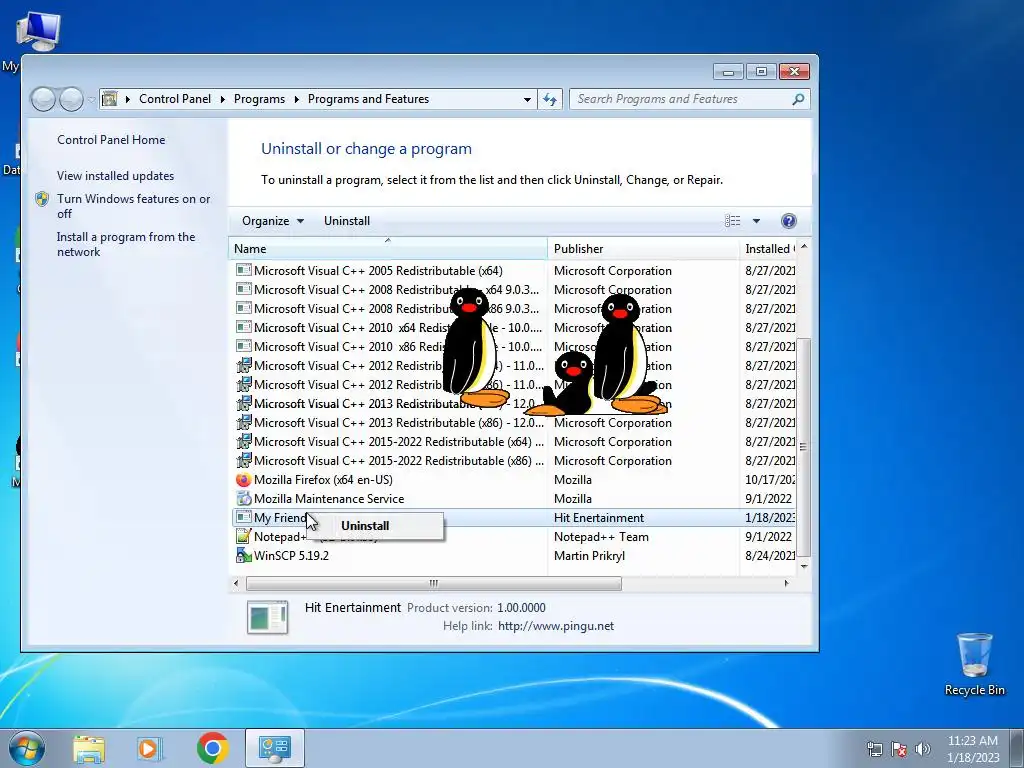
Task: Open the help question mark icon
Action: 788,221
